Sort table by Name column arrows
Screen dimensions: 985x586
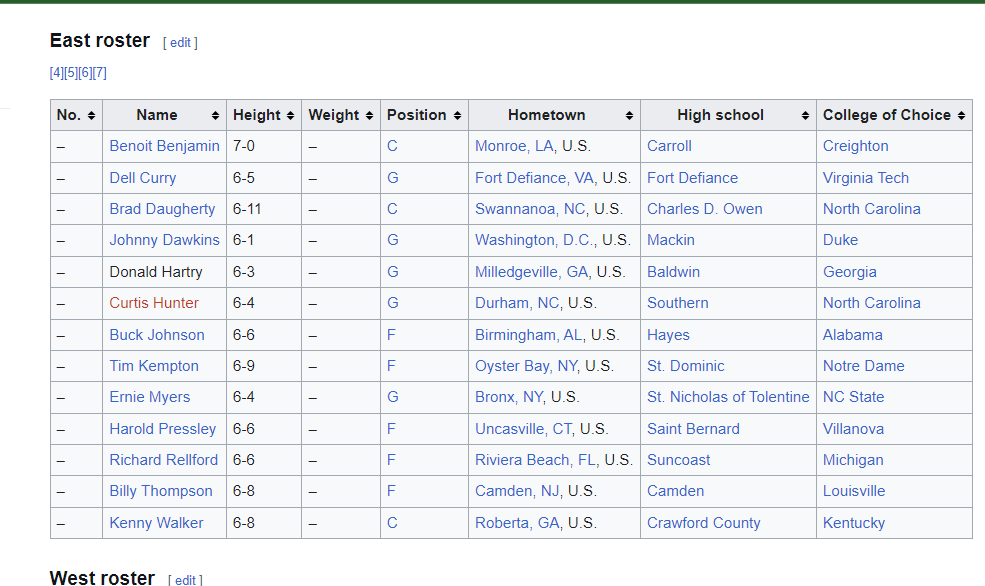(215, 116)
